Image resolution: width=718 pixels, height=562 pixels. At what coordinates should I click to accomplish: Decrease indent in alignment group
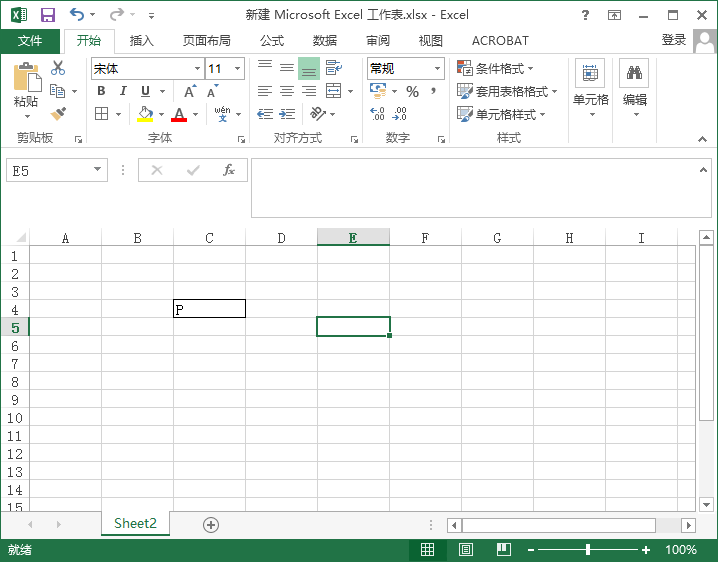pos(265,114)
